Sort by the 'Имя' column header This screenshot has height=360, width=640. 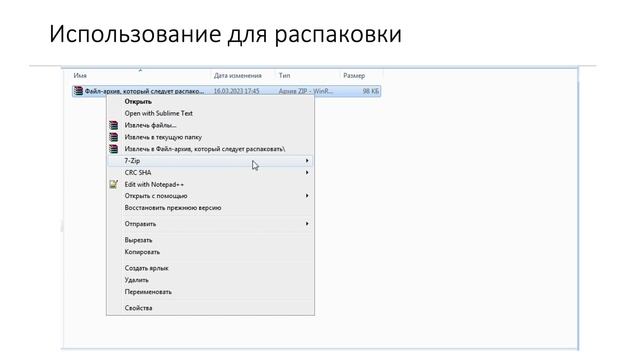tap(80, 76)
